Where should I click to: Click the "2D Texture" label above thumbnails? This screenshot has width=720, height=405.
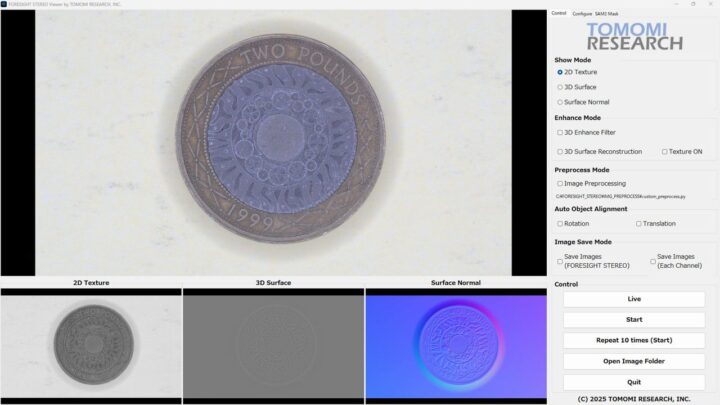pos(91,283)
